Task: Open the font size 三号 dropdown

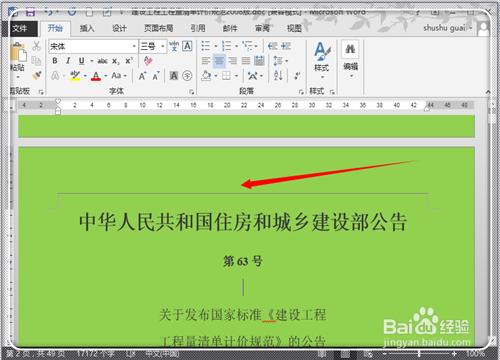Action: pyautogui.click(x=163, y=46)
